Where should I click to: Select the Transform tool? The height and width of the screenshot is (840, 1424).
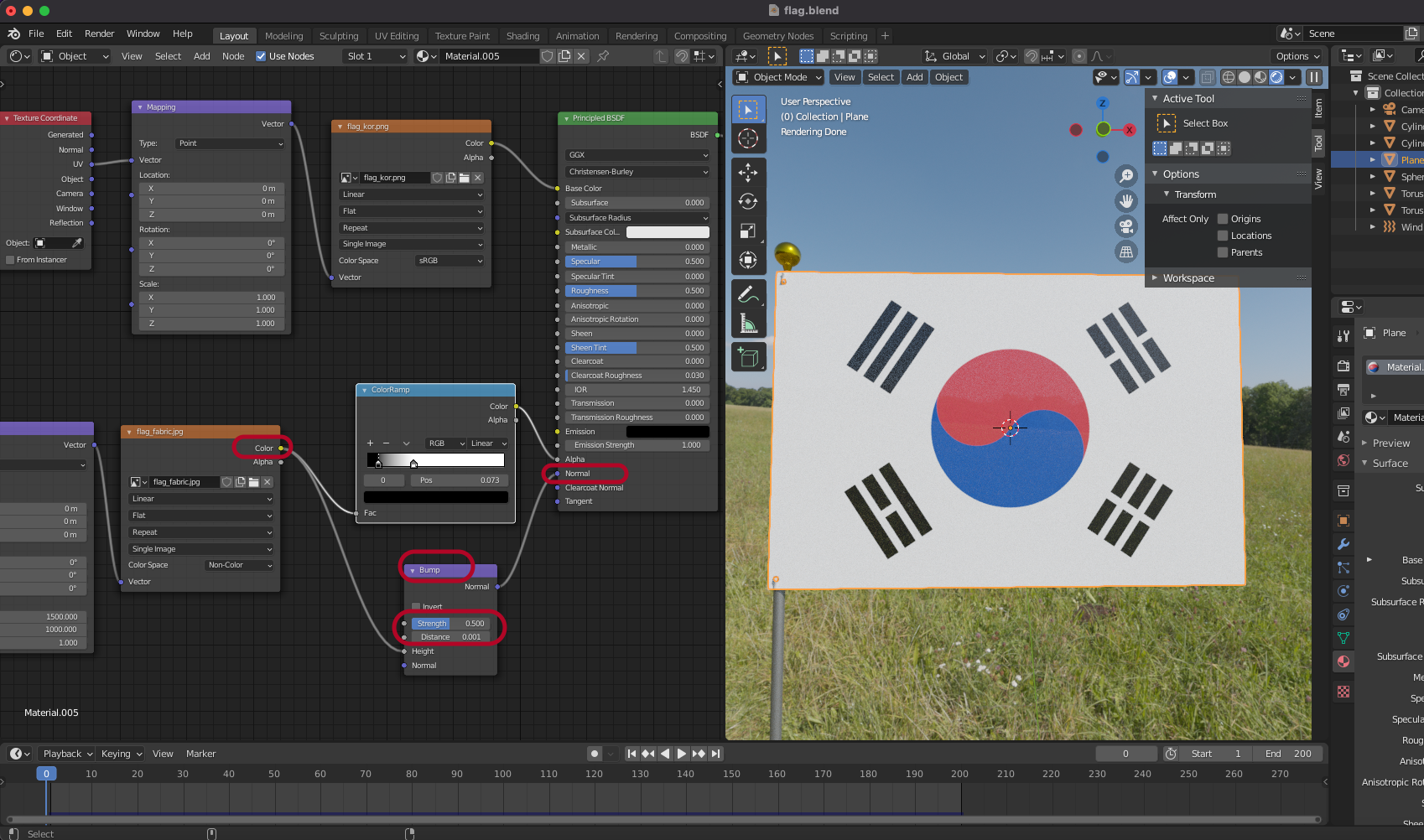pyautogui.click(x=748, y=260)
